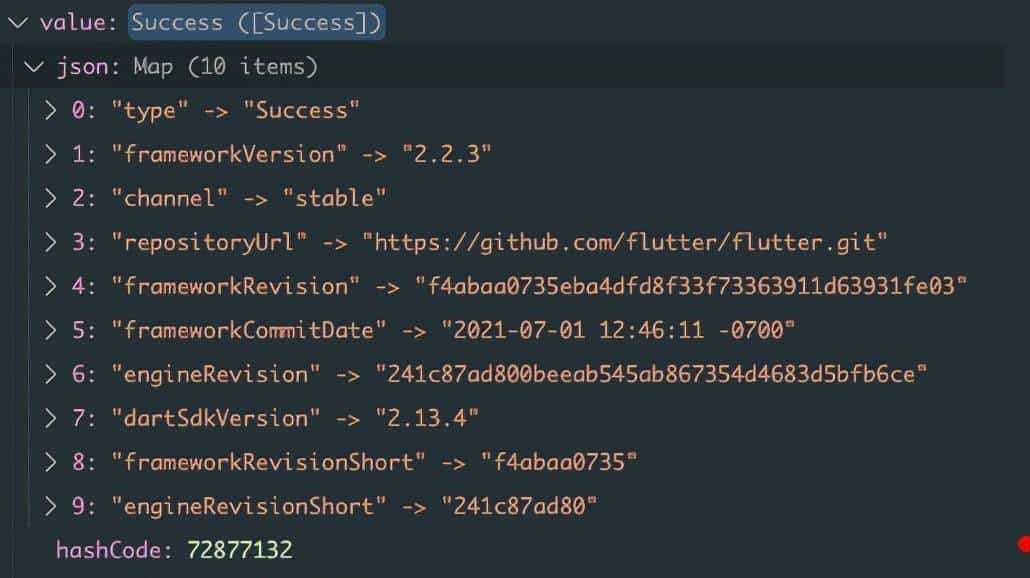Expand entry 6 "engineRevision" chevron
Viewport: 1030px width, 578px height.
tap(51, 374)
